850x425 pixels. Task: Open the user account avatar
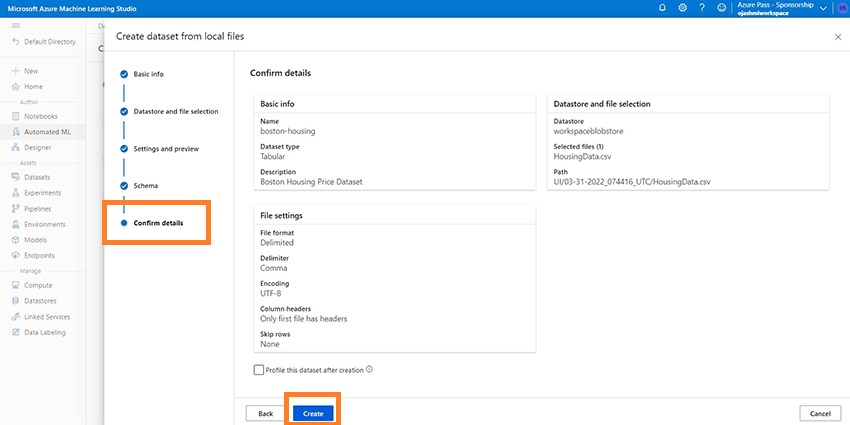839,8
